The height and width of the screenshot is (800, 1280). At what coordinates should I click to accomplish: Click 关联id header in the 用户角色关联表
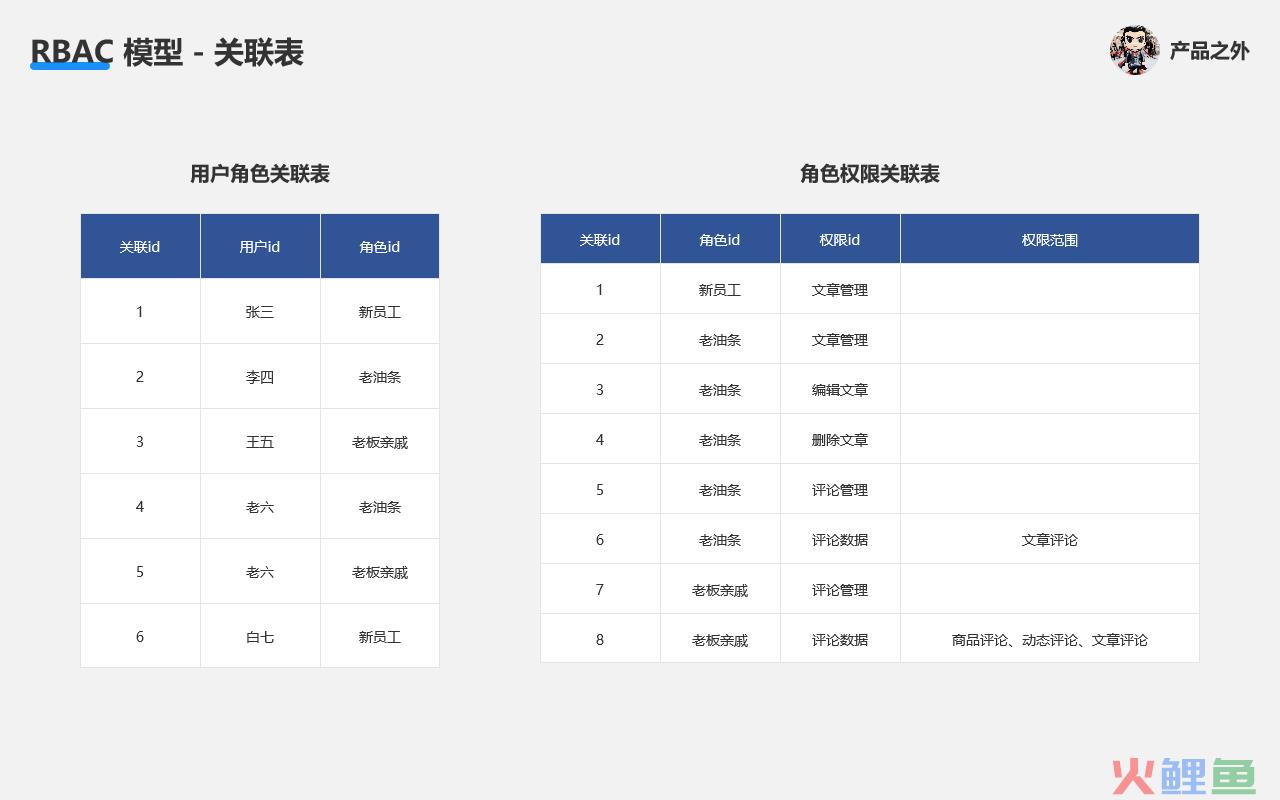[140, 246]
